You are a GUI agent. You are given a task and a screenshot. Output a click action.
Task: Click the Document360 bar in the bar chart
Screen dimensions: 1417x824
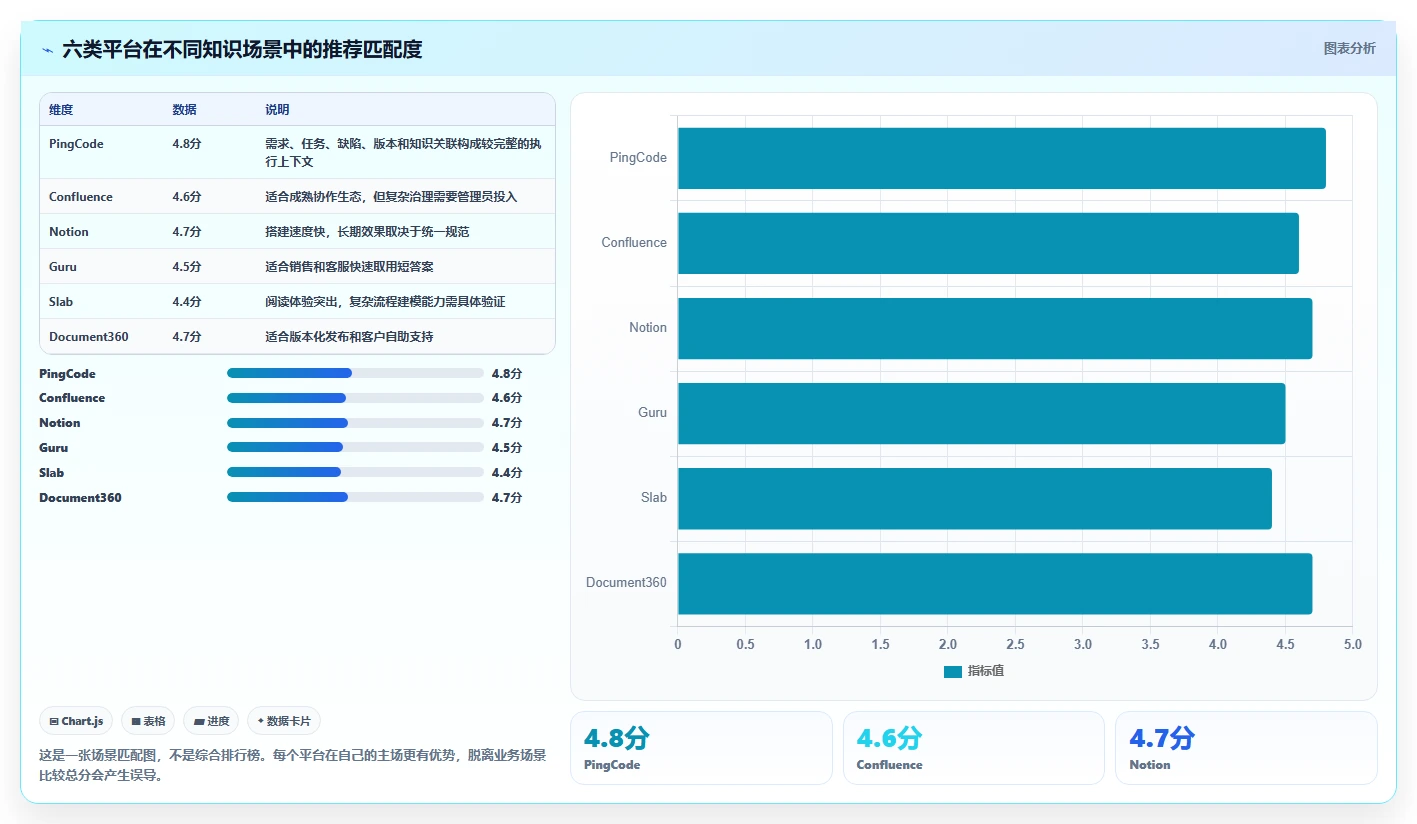pos(995,583)
